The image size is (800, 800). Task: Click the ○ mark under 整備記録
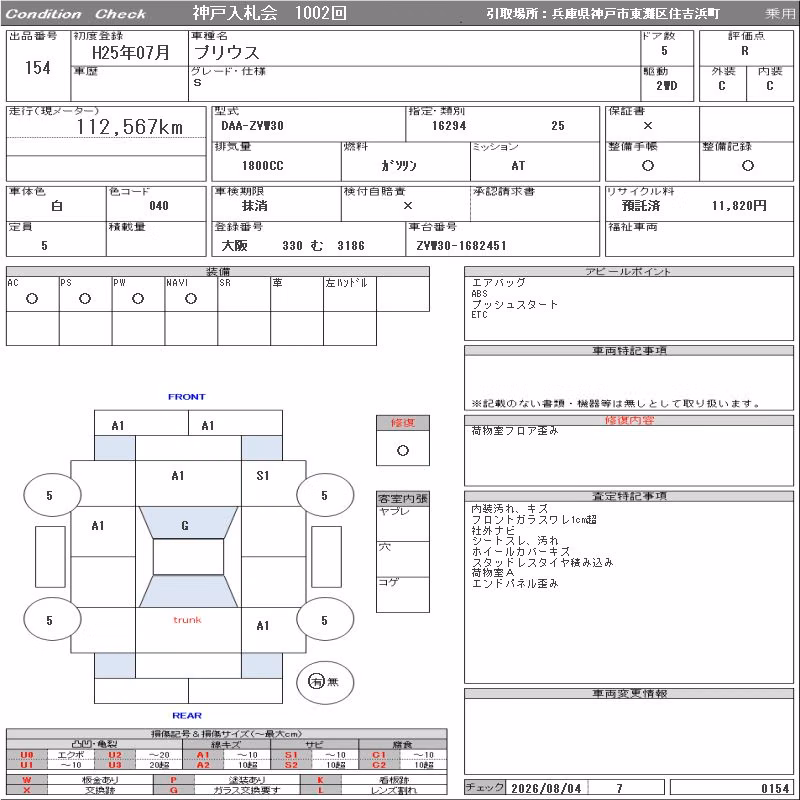point(747,165)
